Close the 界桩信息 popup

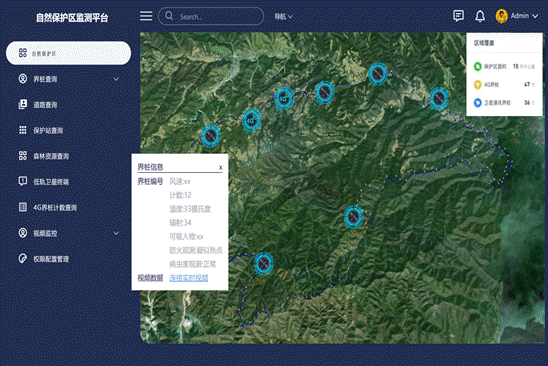[221, 167]
